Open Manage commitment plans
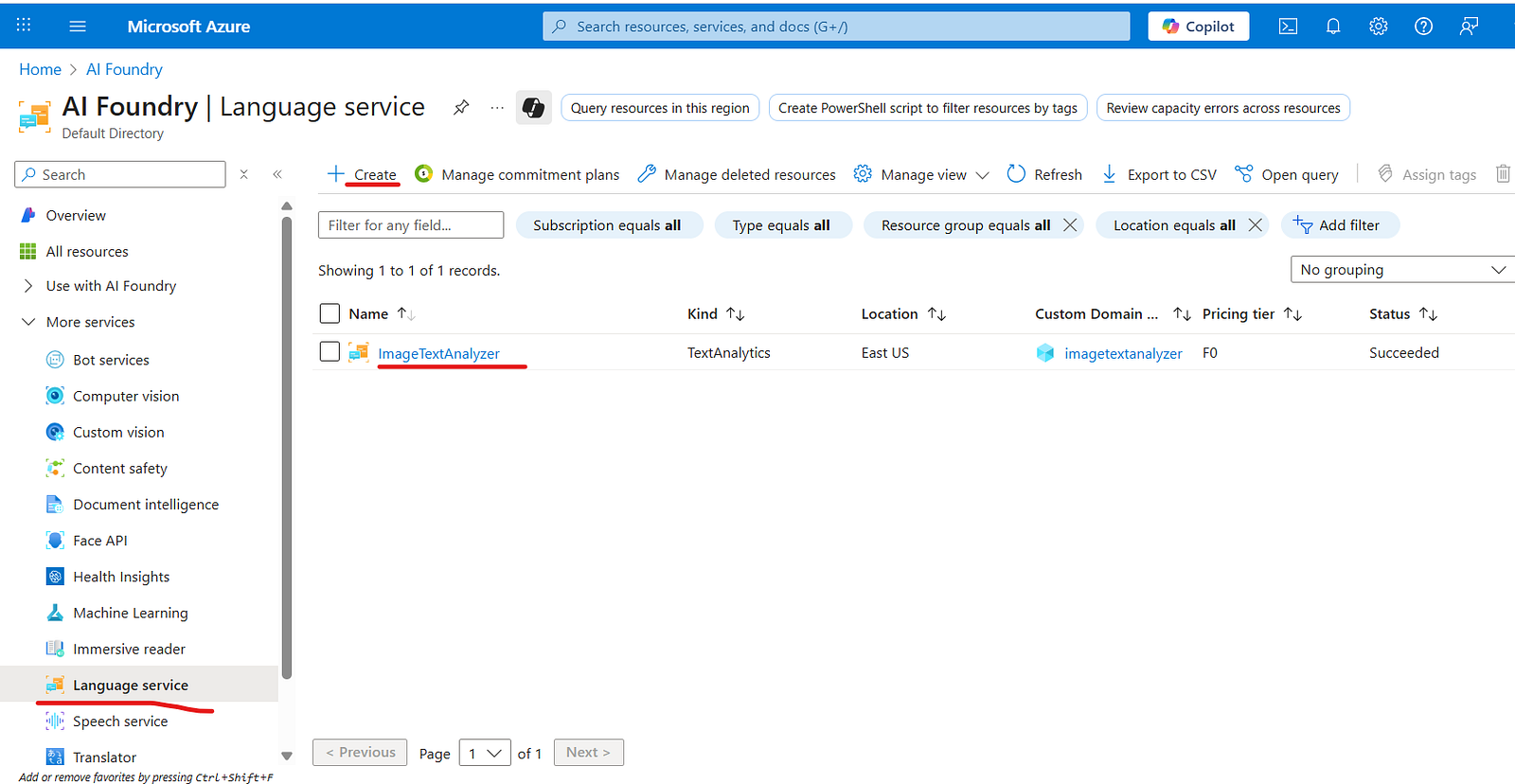Screen dimensions: 1515x784 pos(517,174)
